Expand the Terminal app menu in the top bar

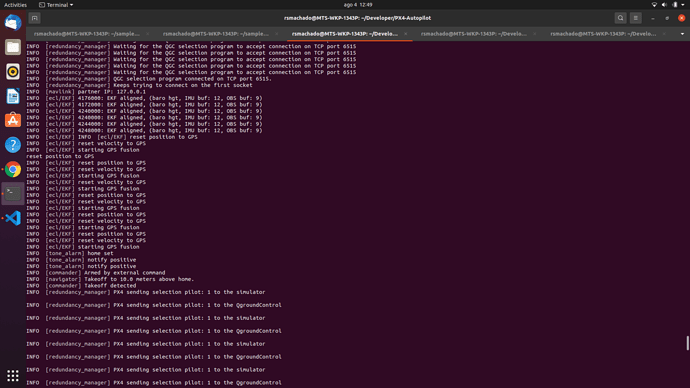tap(56, 5)
